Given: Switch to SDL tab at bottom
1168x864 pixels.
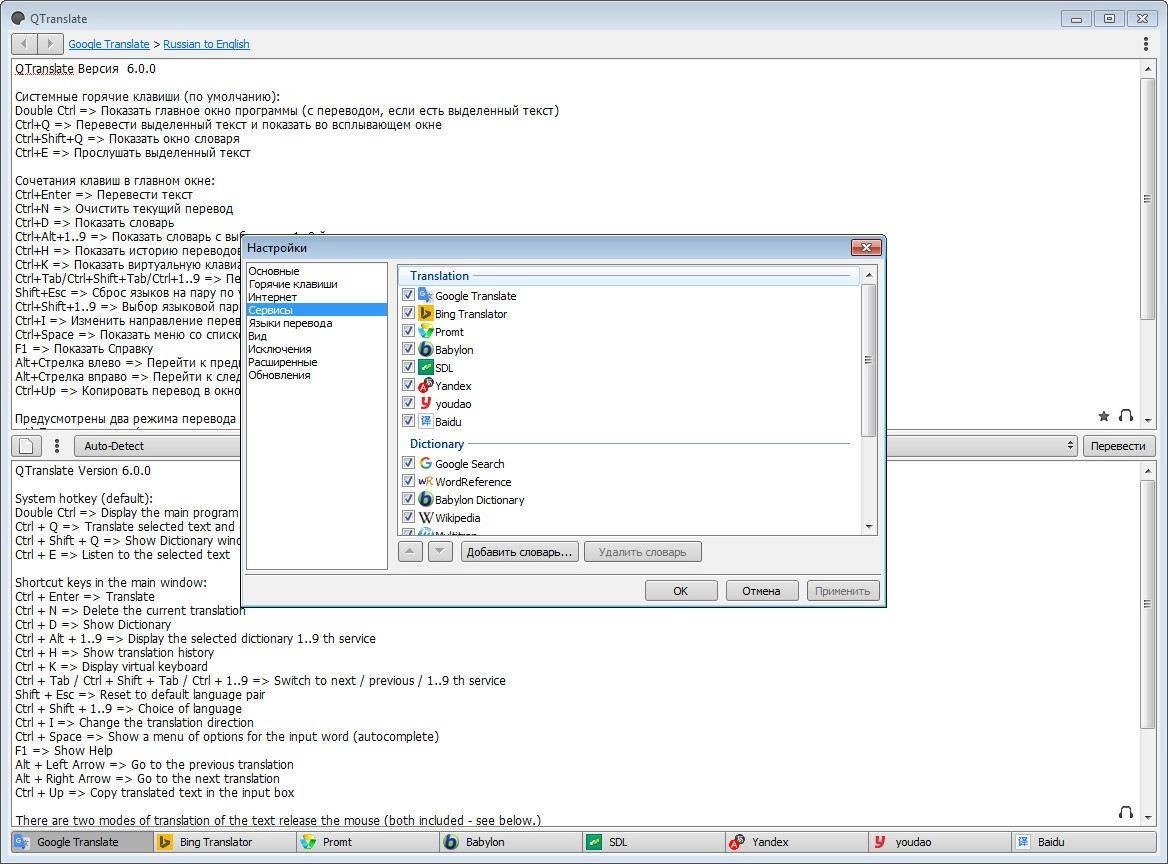Looking at the screenshot, I should (655, 842).
